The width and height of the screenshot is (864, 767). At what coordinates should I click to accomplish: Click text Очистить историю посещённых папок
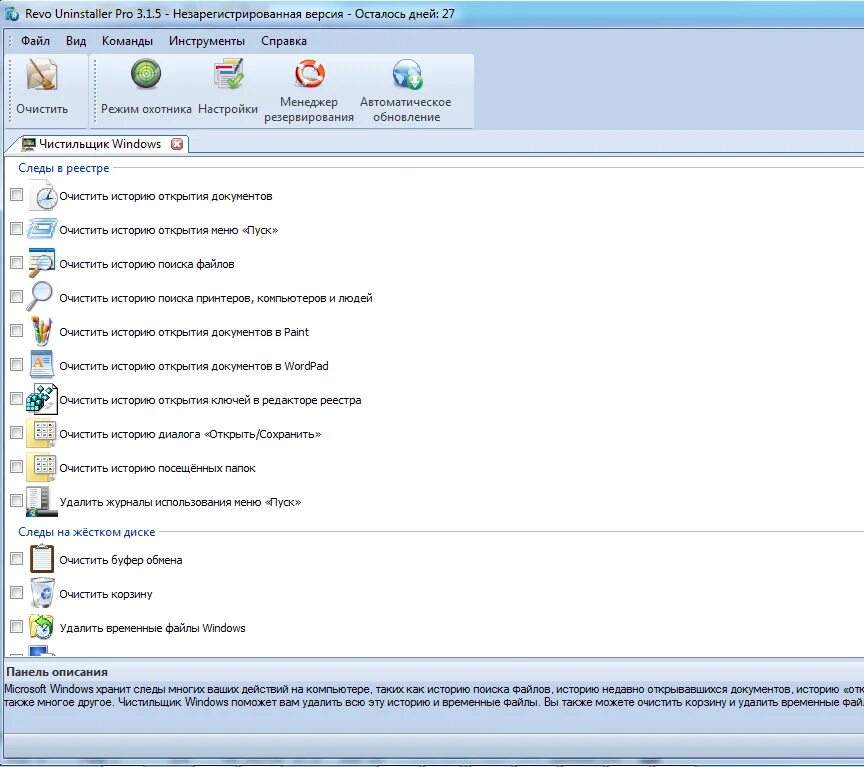pyautogui.click(x=157, y=468)
